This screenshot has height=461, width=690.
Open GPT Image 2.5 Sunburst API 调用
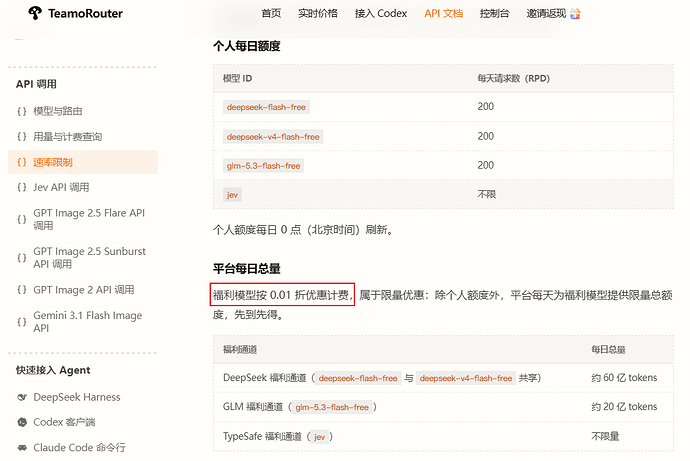pyautogui.click(x=89, y=258)
